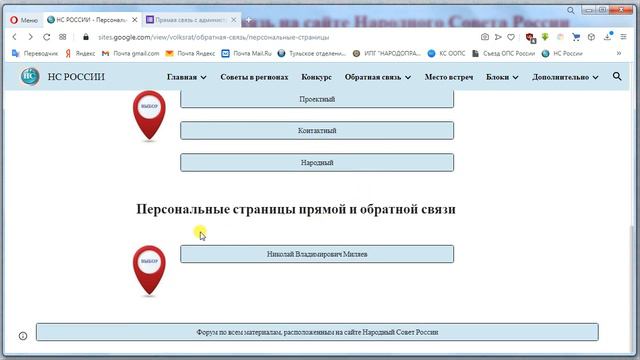Click the Проектный button
The height and width of the screenshot is (360, 640).
(317, 99)
